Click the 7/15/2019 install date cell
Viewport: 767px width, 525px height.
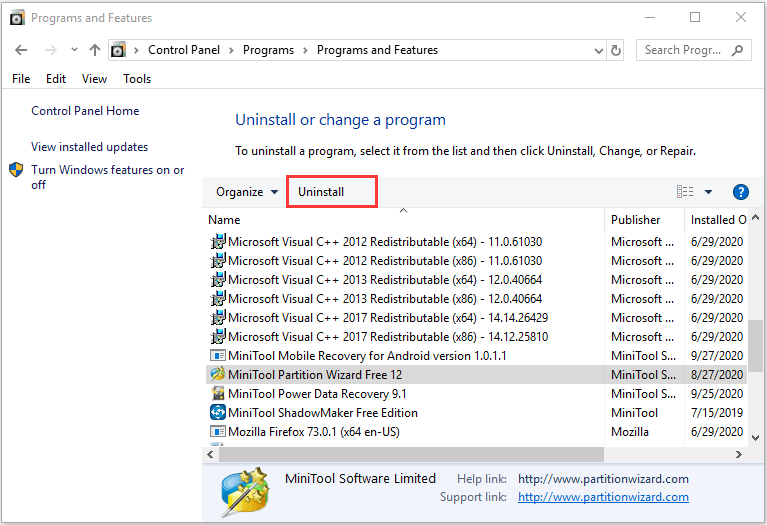tap(717, 413)
